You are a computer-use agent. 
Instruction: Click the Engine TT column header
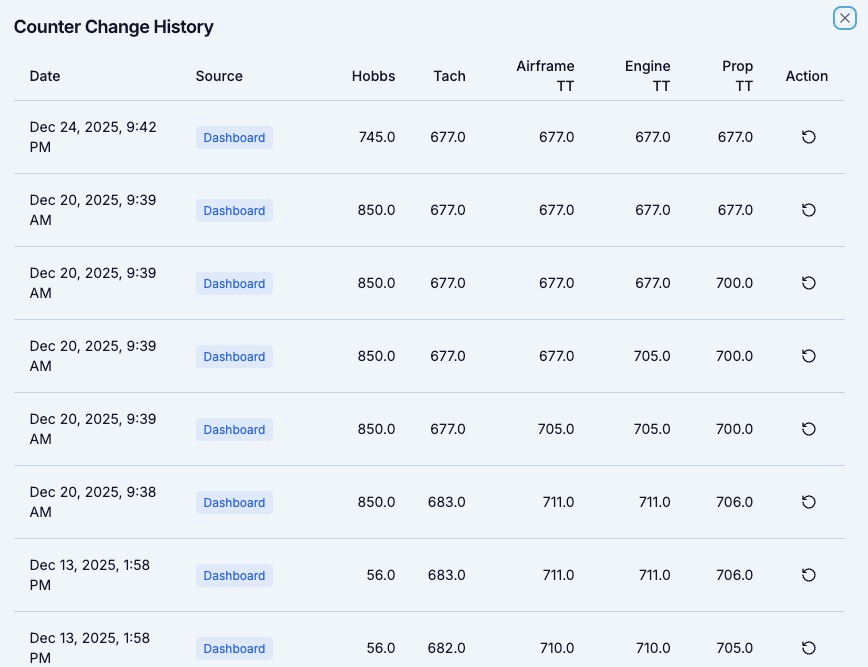pyautogui.click(x=648, y=76)
